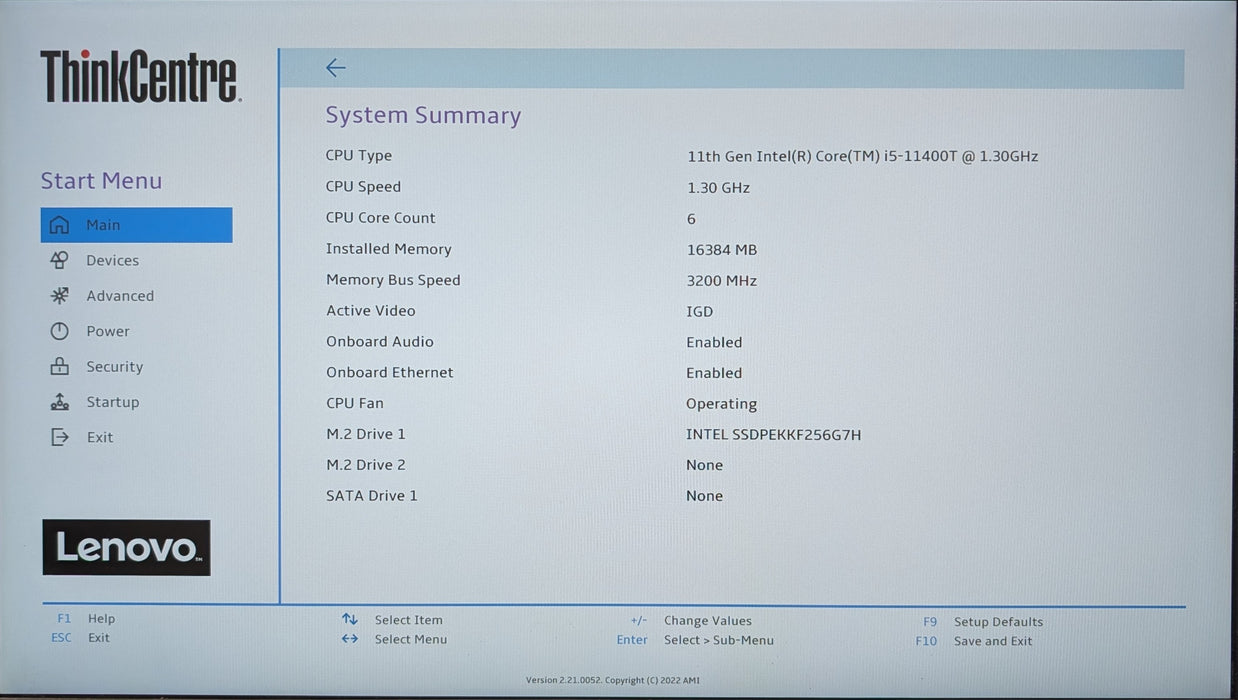Click the ThinkCentre logo

[x=140, y=76]
